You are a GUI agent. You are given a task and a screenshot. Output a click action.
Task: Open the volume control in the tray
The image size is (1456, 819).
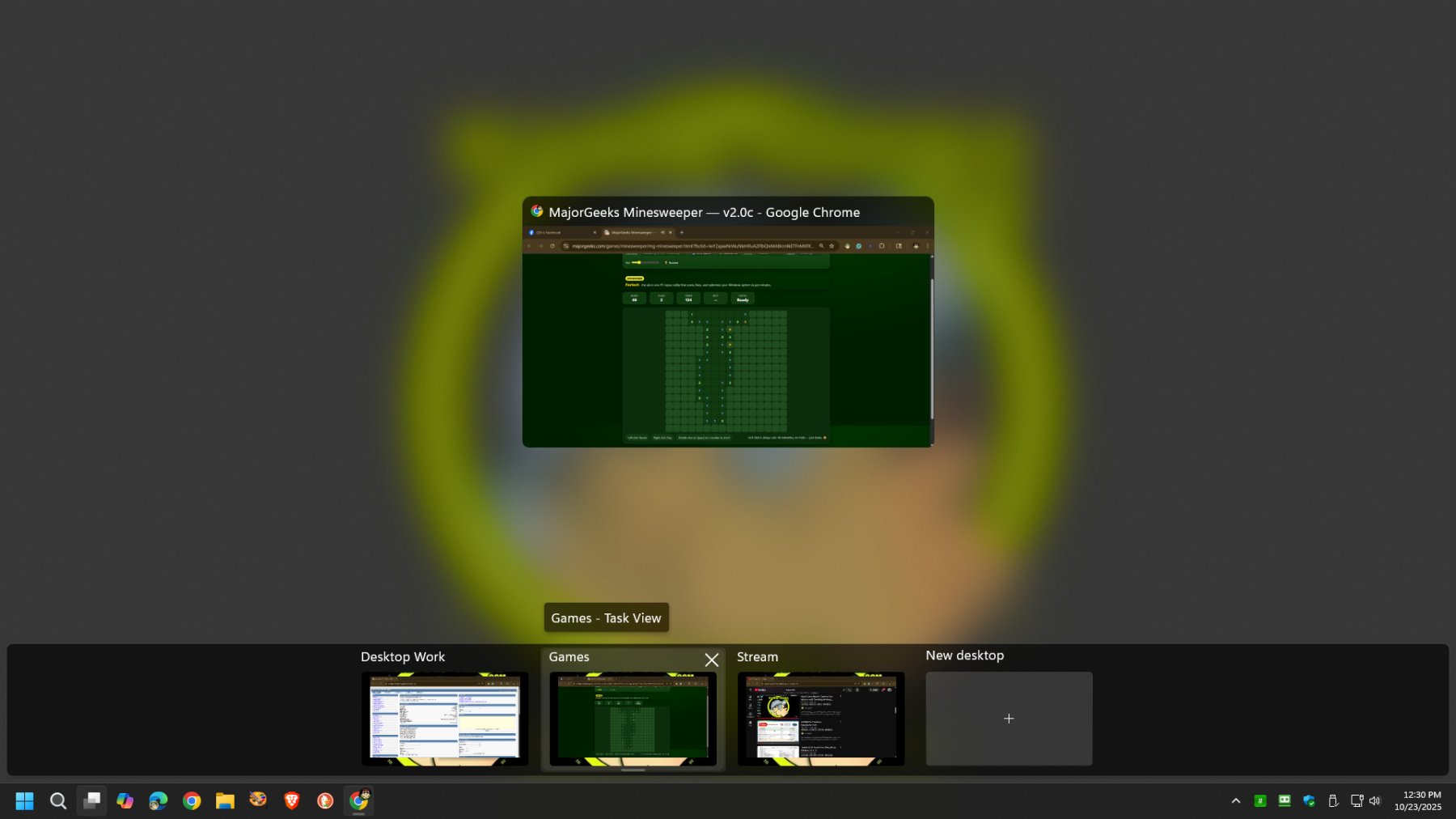point(1375,800)
